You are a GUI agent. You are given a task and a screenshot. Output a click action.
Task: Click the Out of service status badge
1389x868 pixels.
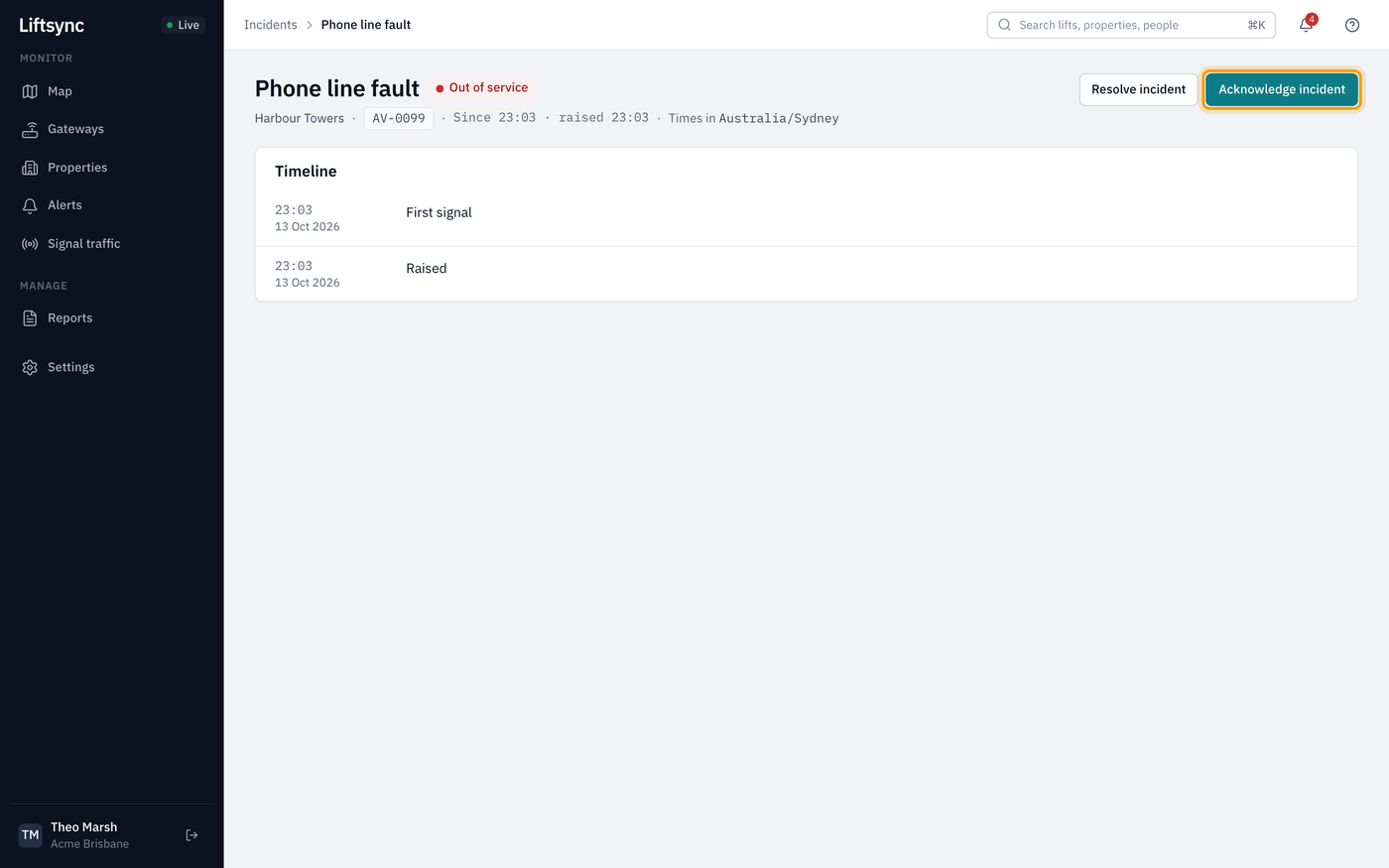pos(482,87)
